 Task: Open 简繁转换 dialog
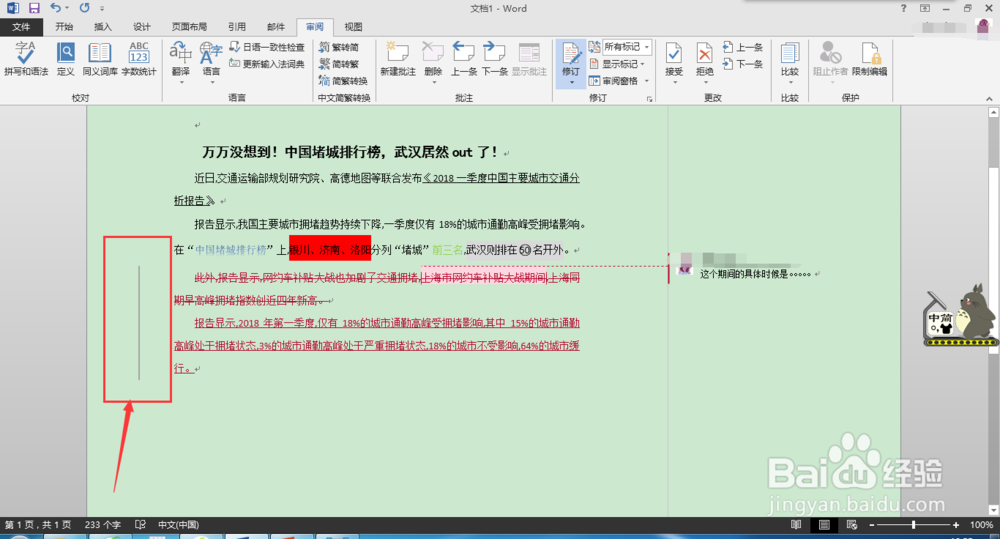(x=343, y=80)
